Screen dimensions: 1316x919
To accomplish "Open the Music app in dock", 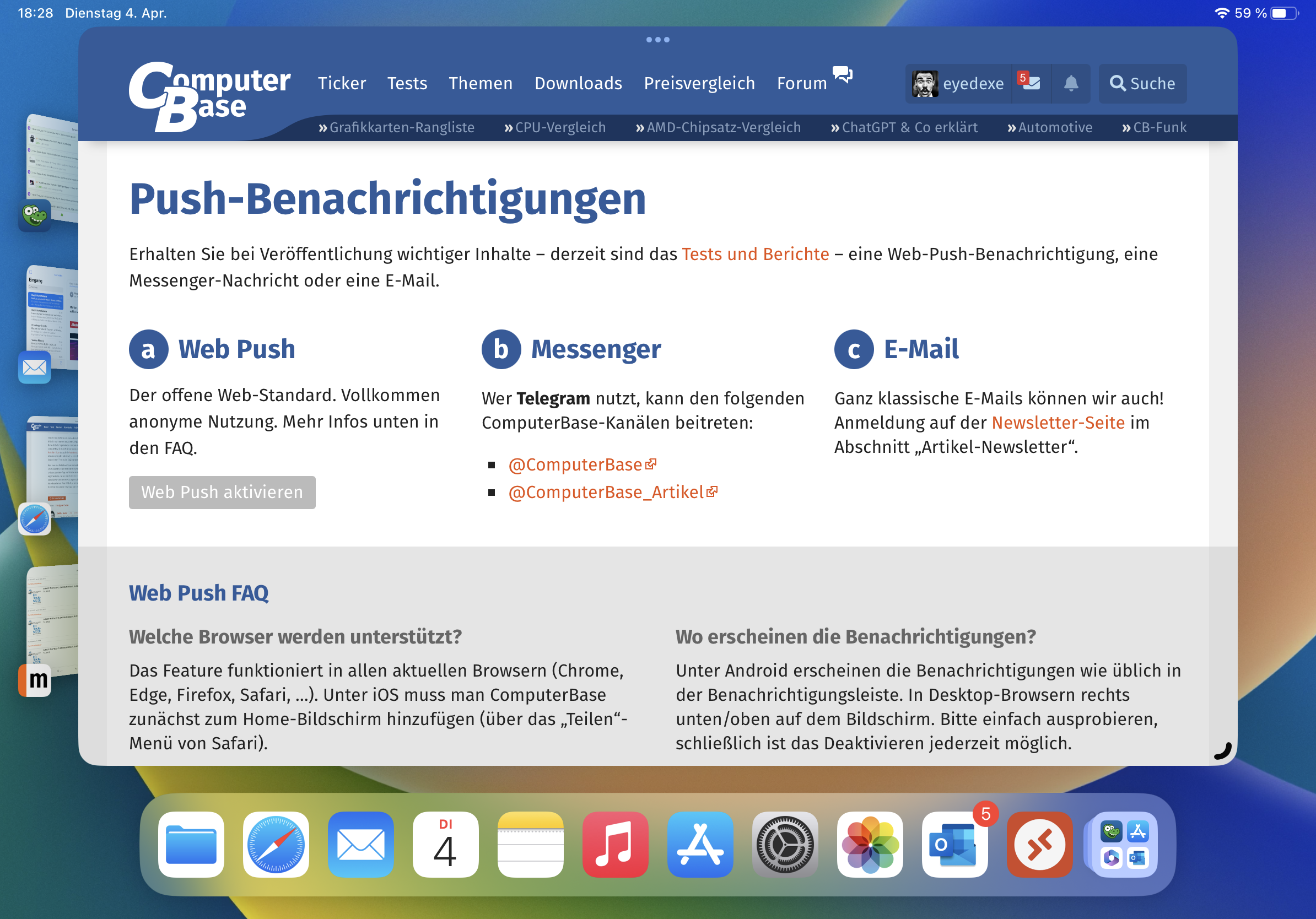I will (615, 844).
